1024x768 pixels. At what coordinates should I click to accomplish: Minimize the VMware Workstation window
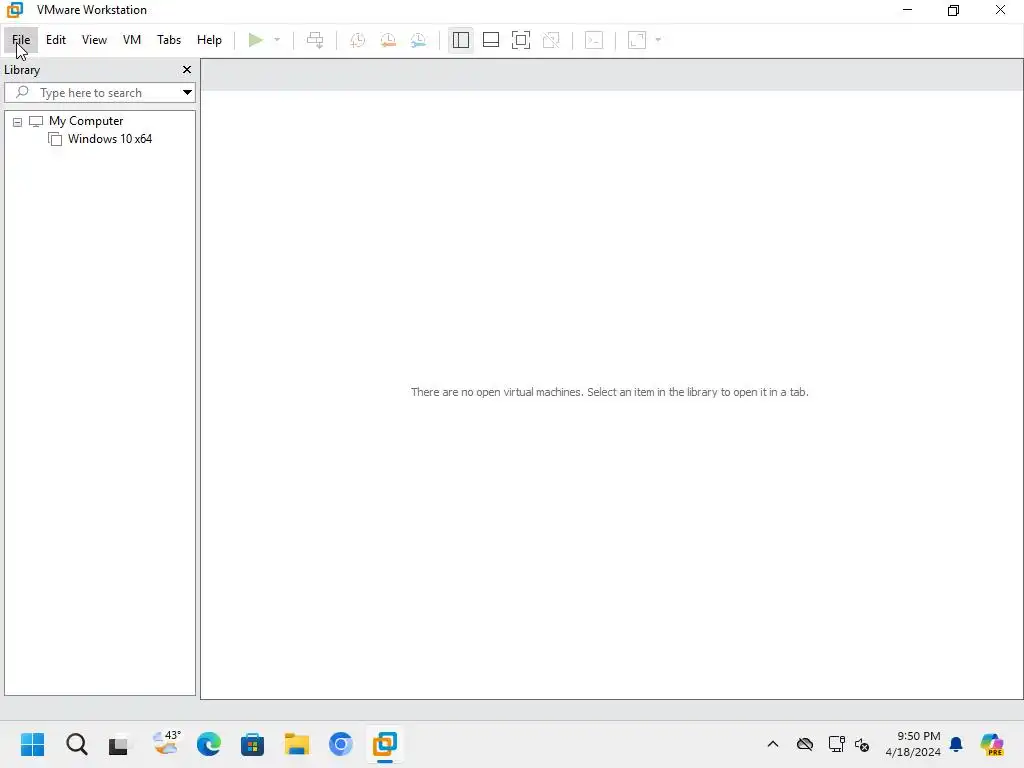907,10
